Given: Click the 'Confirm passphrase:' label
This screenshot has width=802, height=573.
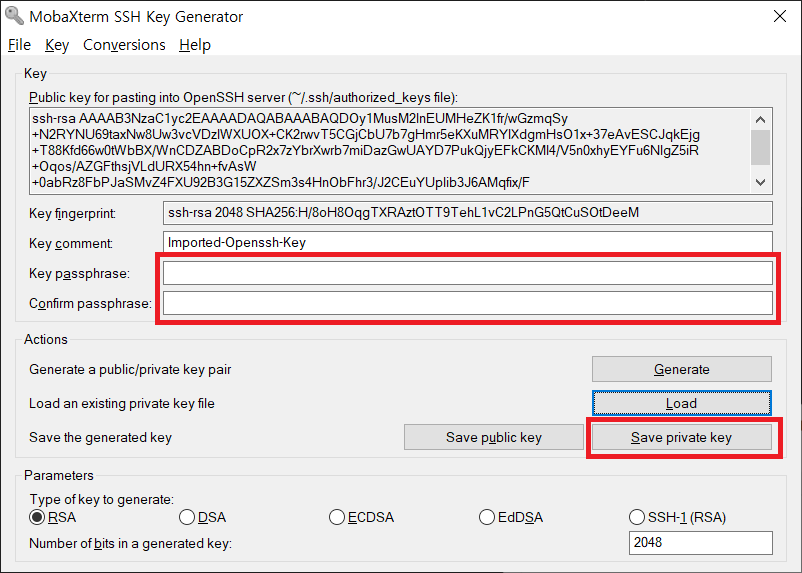Looking at the screenshot, I should [91, 304].
